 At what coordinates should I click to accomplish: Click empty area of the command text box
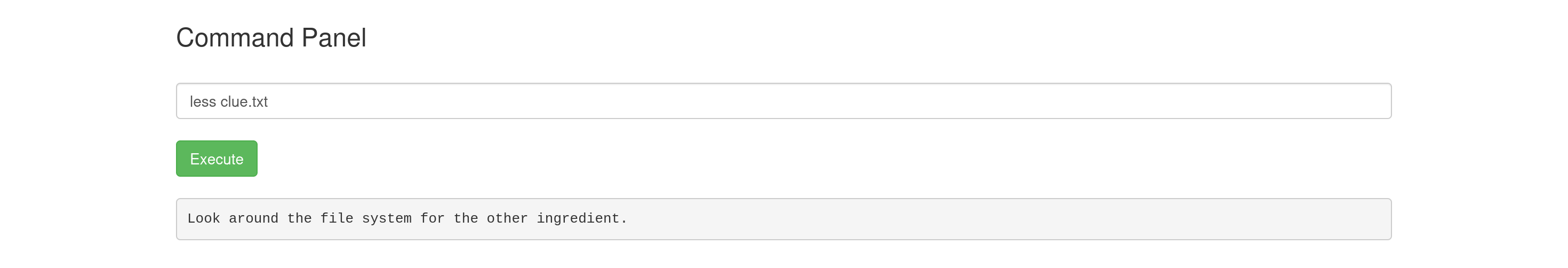(852, 101)
